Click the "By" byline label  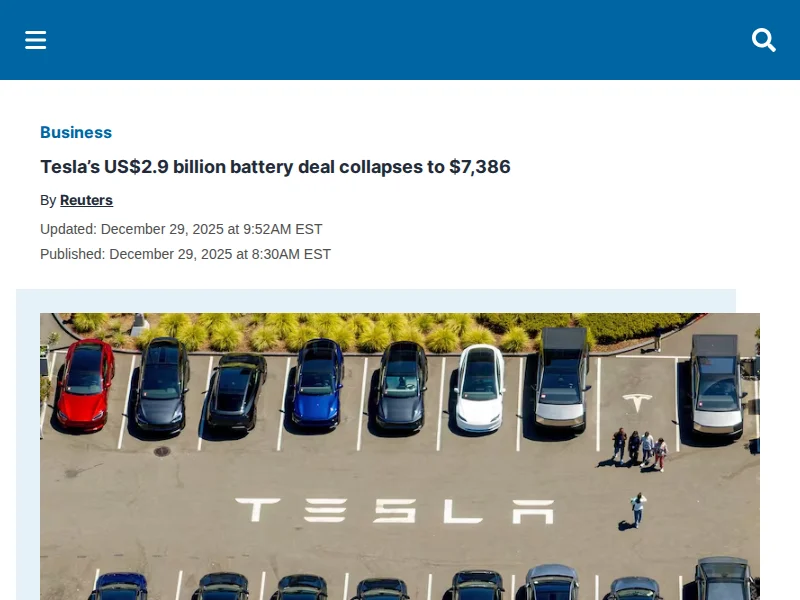pos(48,200)
